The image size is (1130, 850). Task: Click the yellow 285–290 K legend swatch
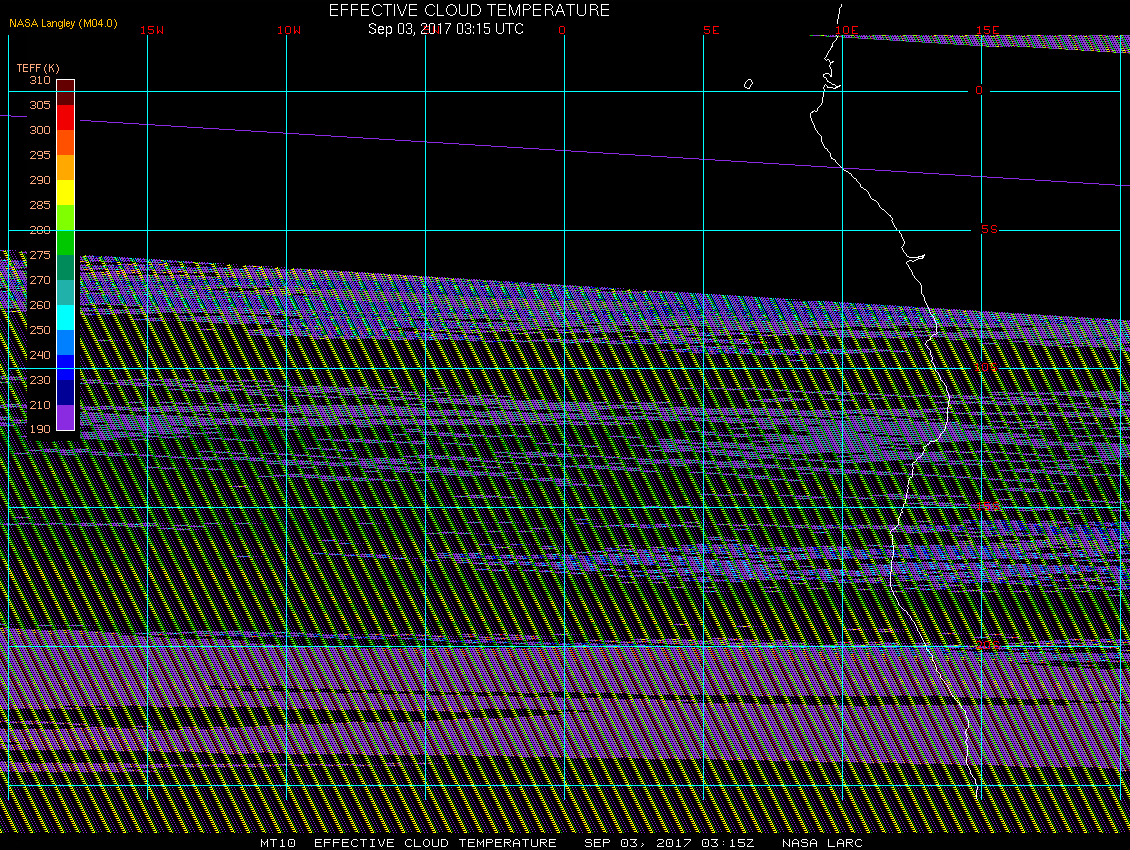pyautogui.click(x=66, y=192)
